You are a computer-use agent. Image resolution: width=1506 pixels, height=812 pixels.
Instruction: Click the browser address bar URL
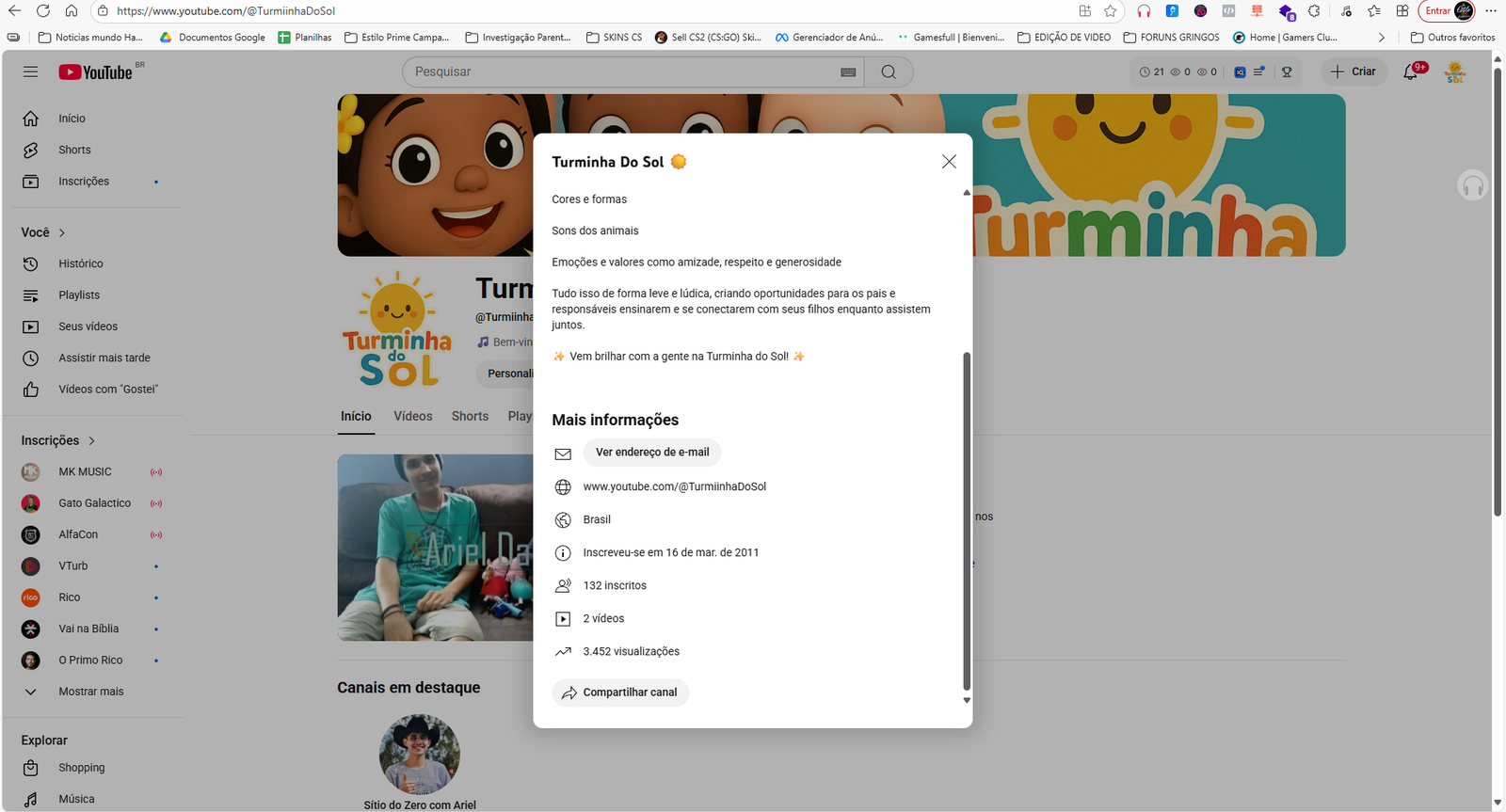coord(226,11)
